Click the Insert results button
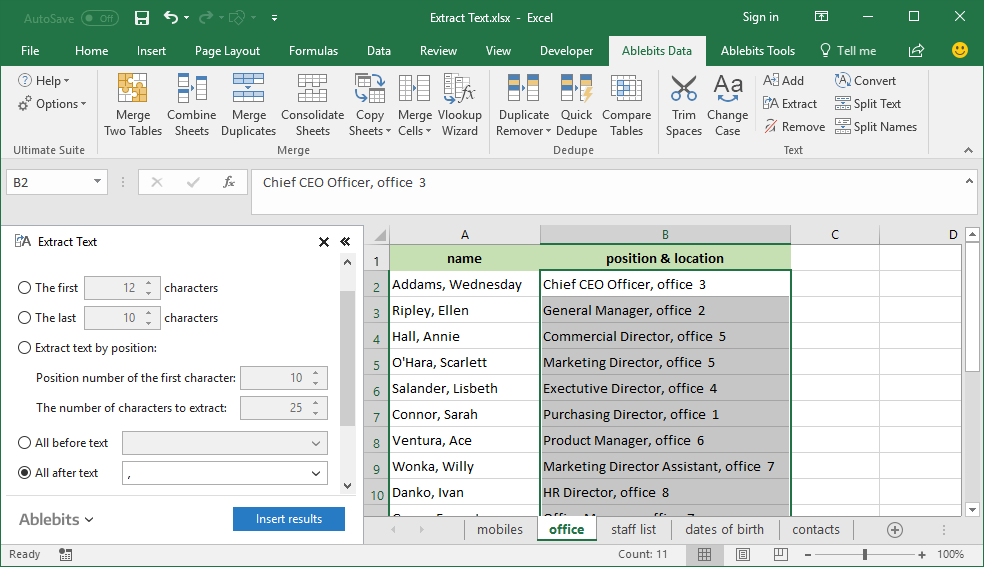This screenshot has width=984, height=567. 289,519
